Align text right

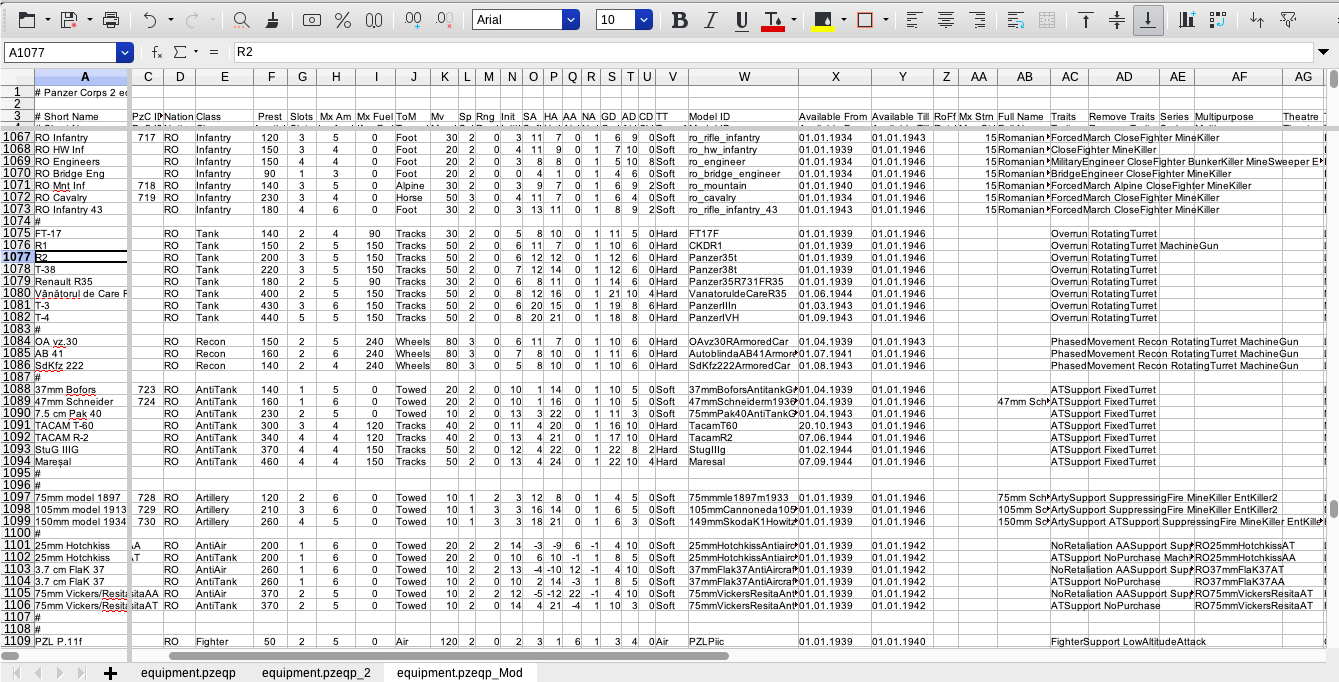click(x=978, y=20)
